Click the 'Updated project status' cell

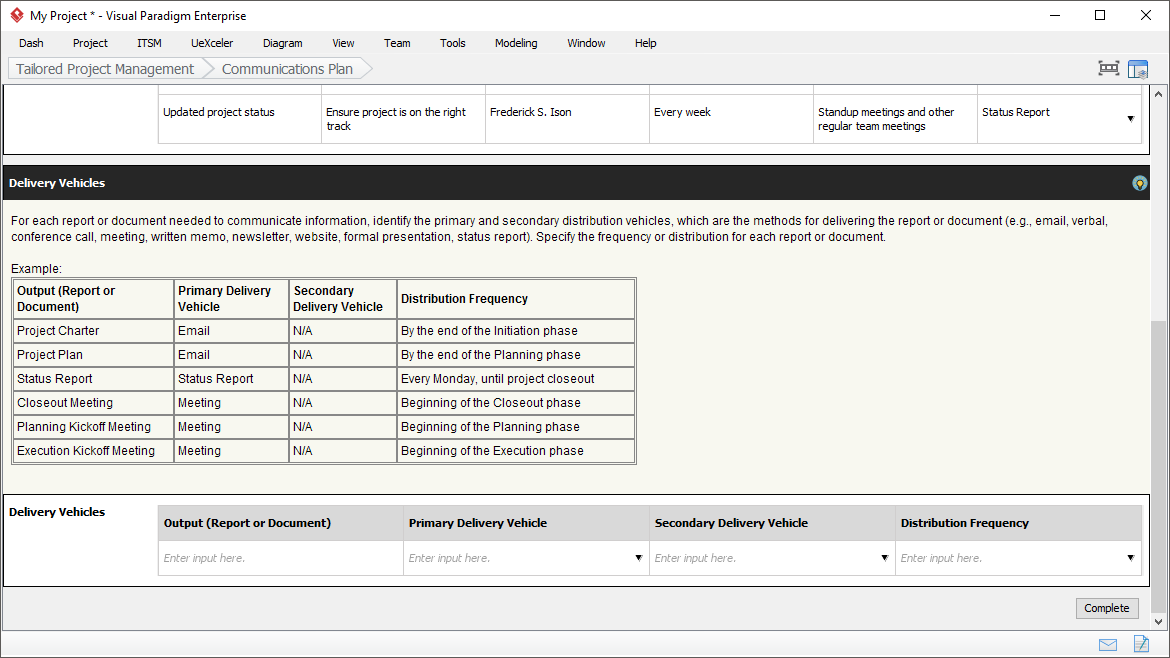240,119
